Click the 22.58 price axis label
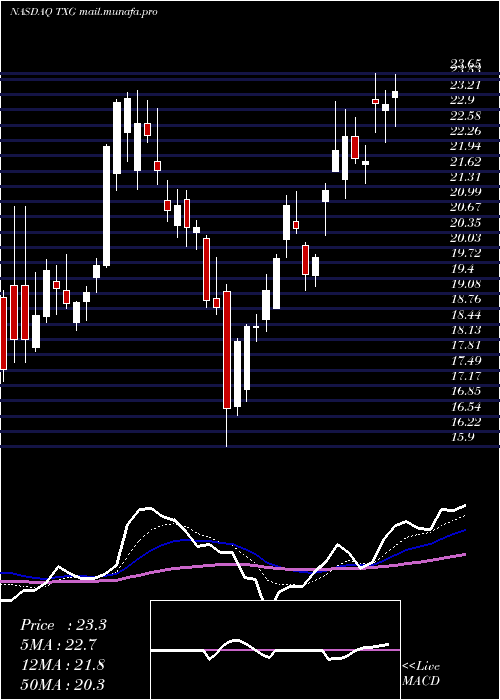Viewport: 500px width, 700px height. pos(466,116)
